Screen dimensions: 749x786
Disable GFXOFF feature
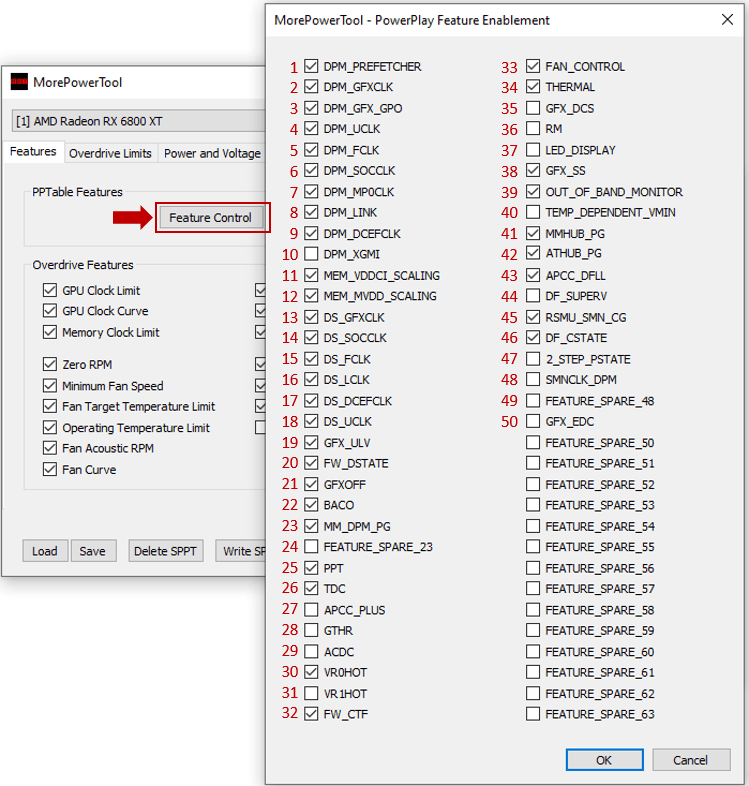(311, 484)
